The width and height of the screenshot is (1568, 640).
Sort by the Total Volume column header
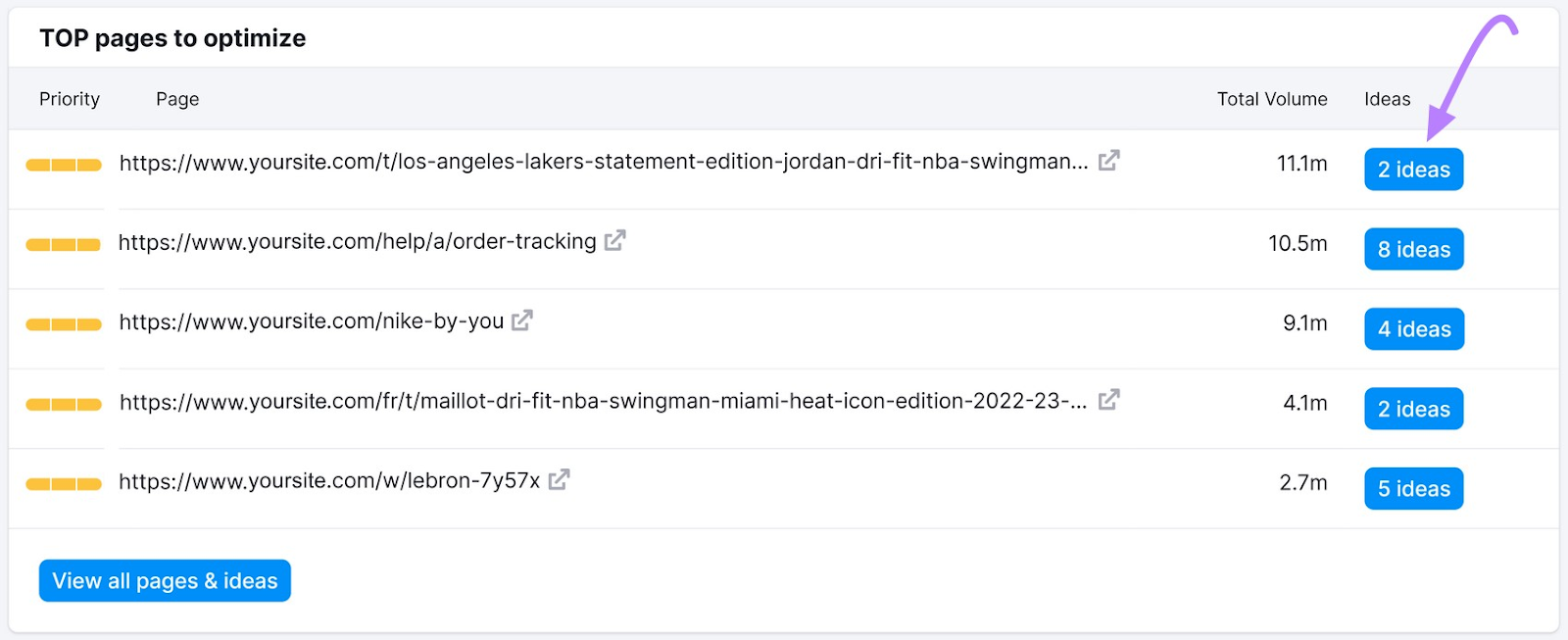pyautogui.click(x=1271, y=98)
